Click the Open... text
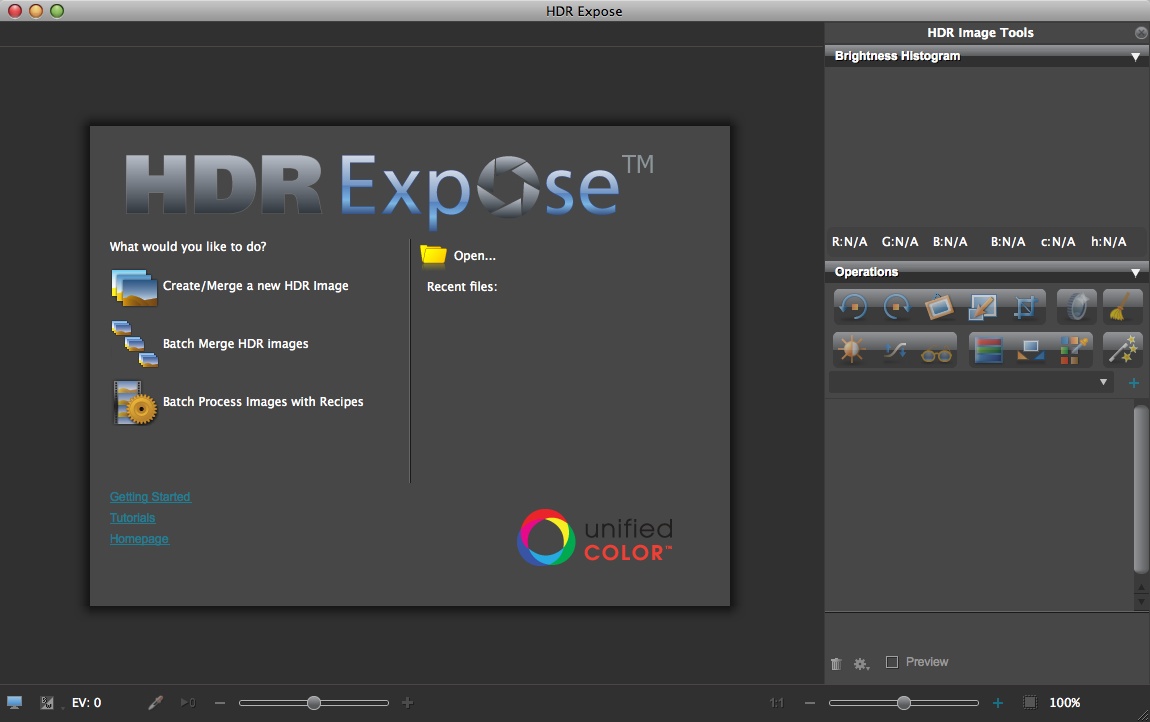 tap(475, 255)
